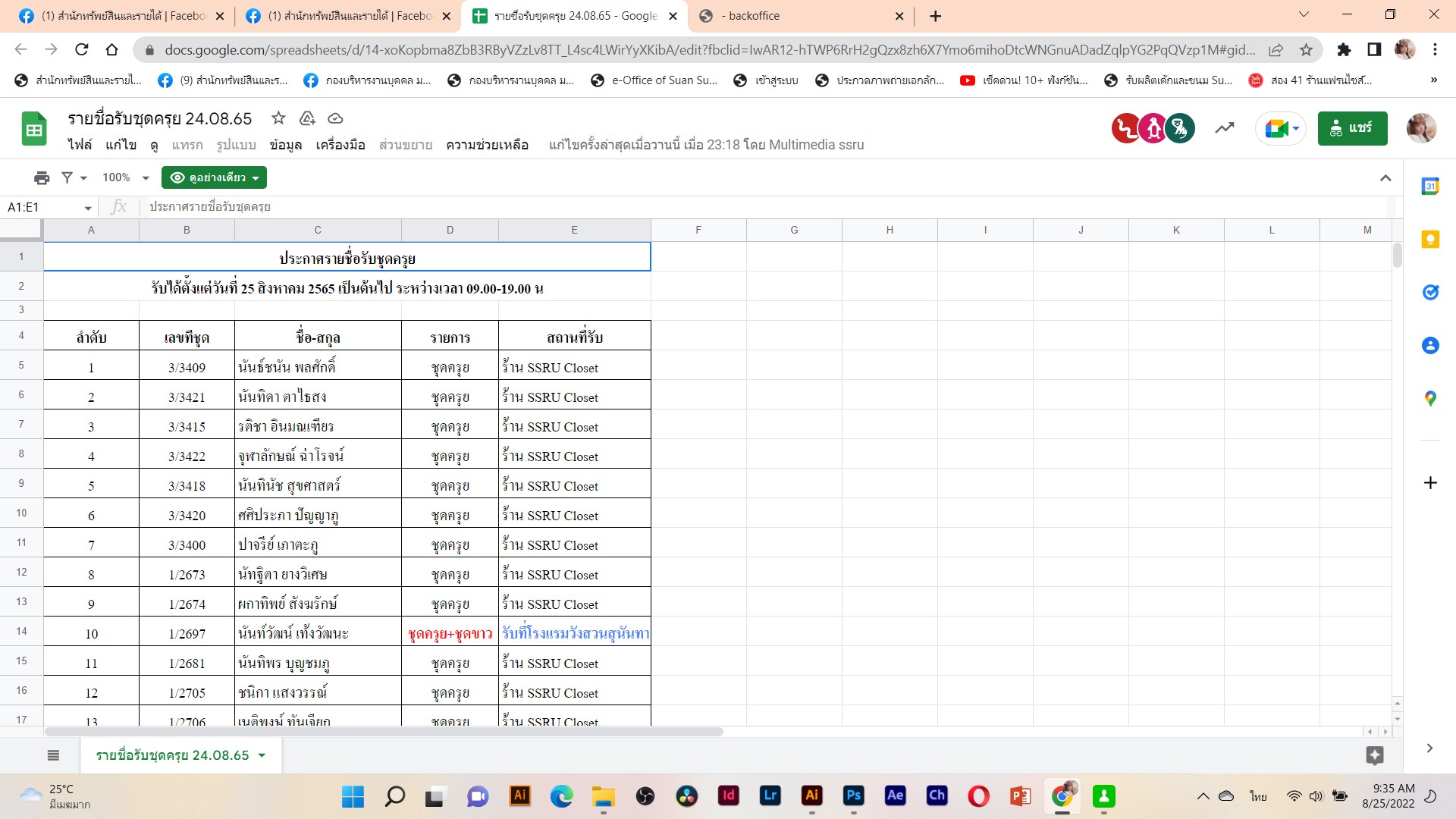Hide the side panel with the arrow
The height and width of the screenshot is (819, 1456).
pyautogui.click(x=1429, y=748)
